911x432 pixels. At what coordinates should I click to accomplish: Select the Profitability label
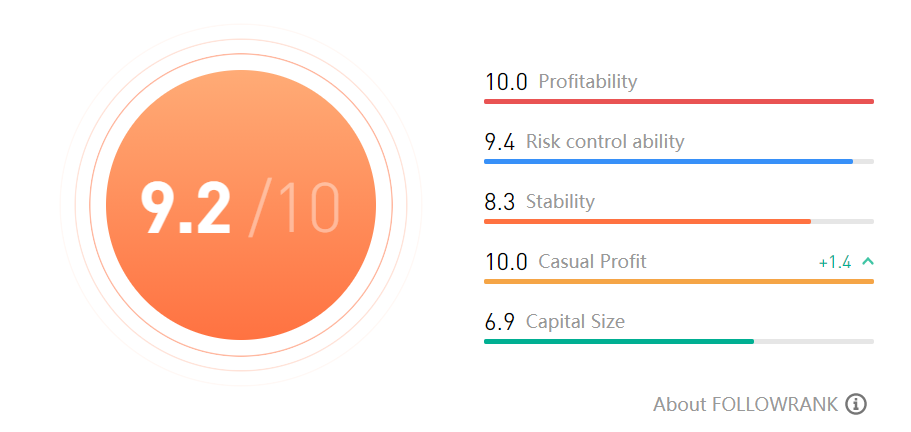pyautogui.click(x=587, y=82)
